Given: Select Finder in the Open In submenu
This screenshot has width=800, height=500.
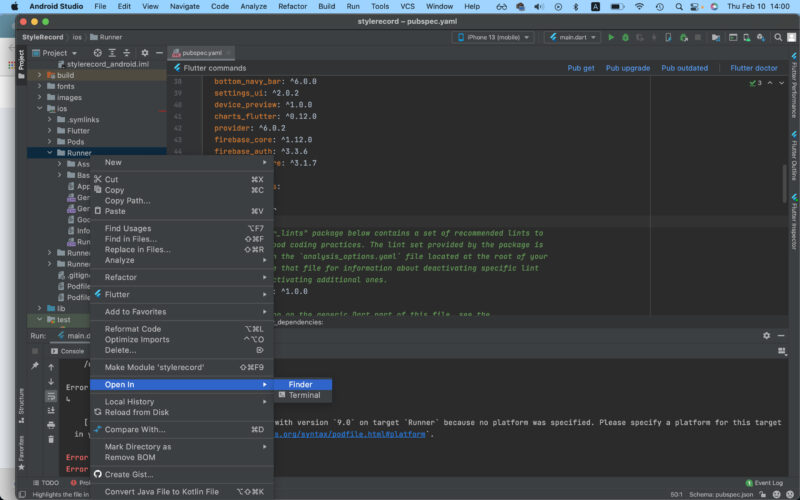Looking at the screenshot, I should point(303,384).
